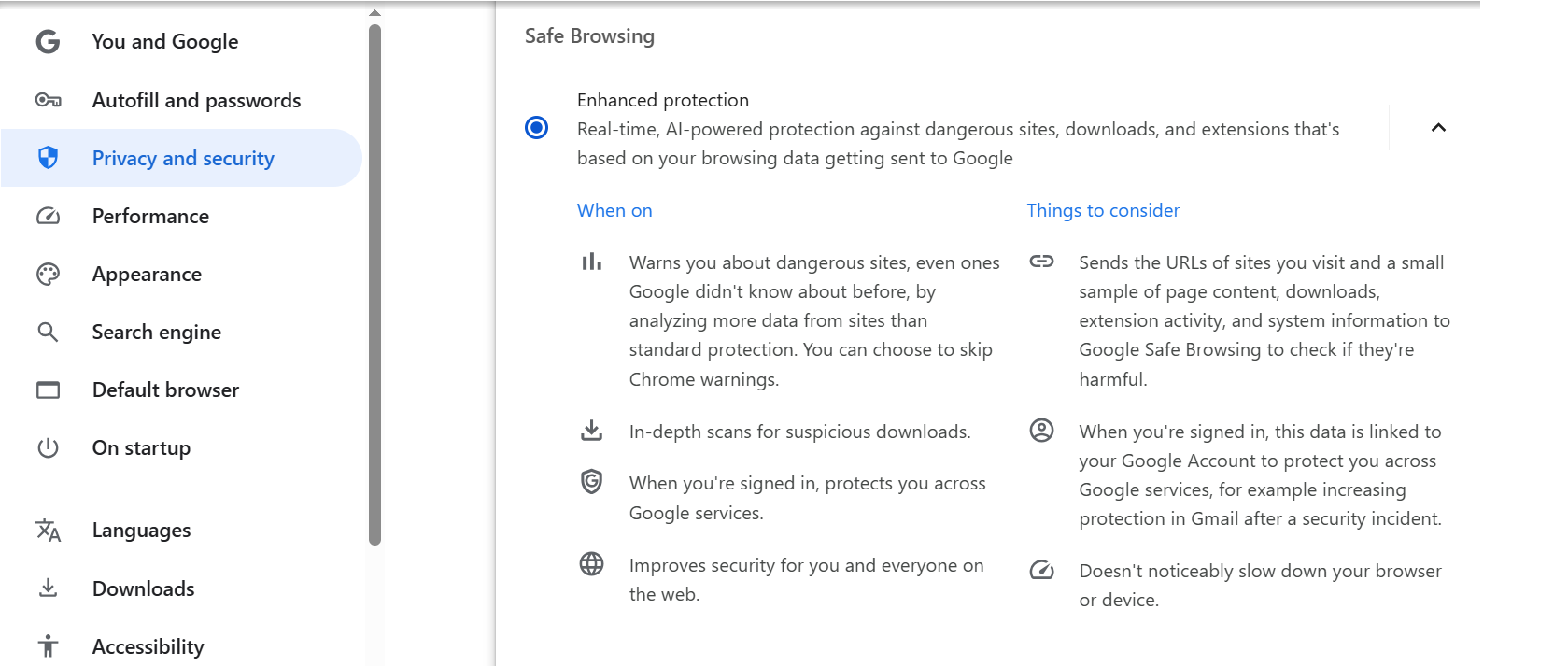
Task: Collapse the Enhanced protection details chevron
Action: pos(1438,128)
